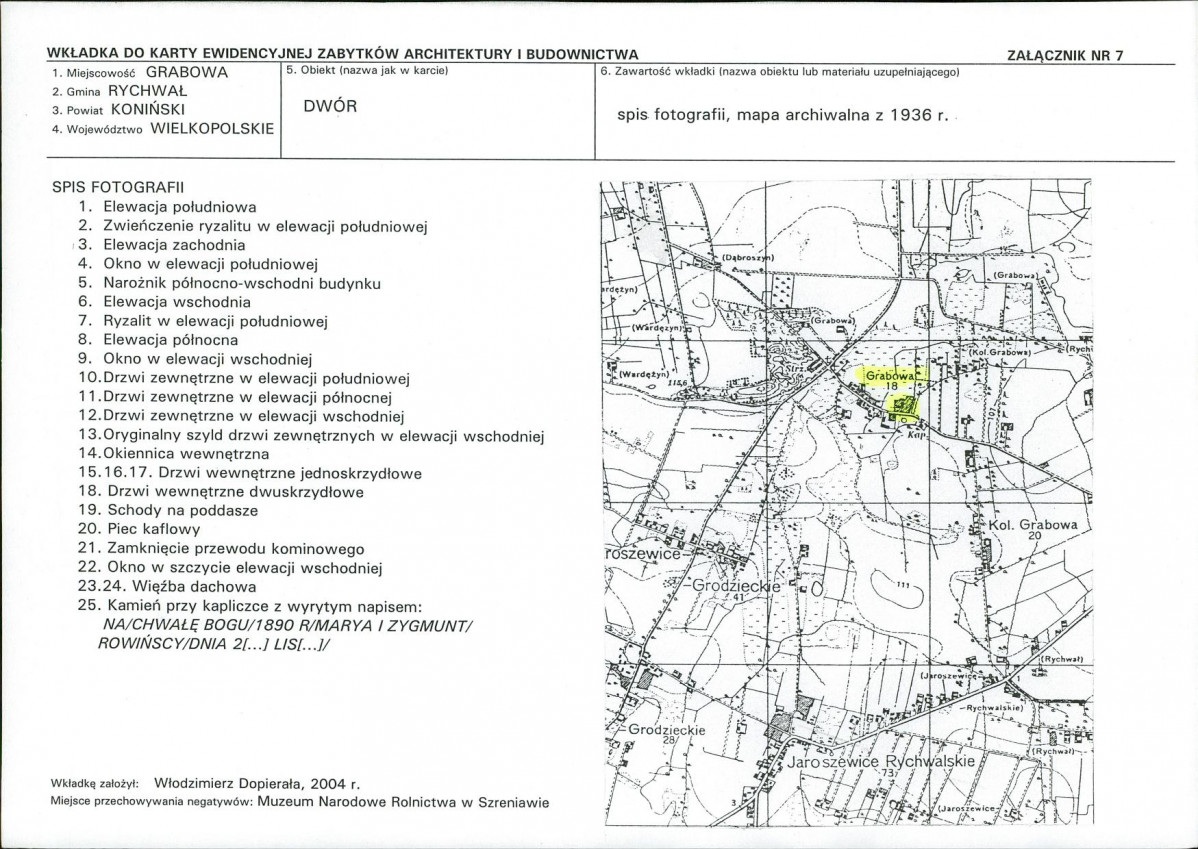
Task: Click the yellow highlighted manor building marker
Action: click(x=904, y=405)
